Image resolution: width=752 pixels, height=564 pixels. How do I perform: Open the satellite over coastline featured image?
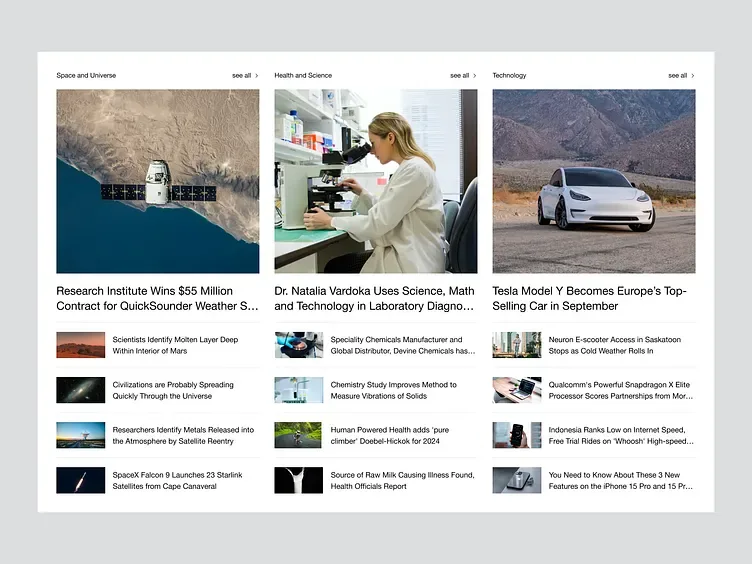click(158, 181)
